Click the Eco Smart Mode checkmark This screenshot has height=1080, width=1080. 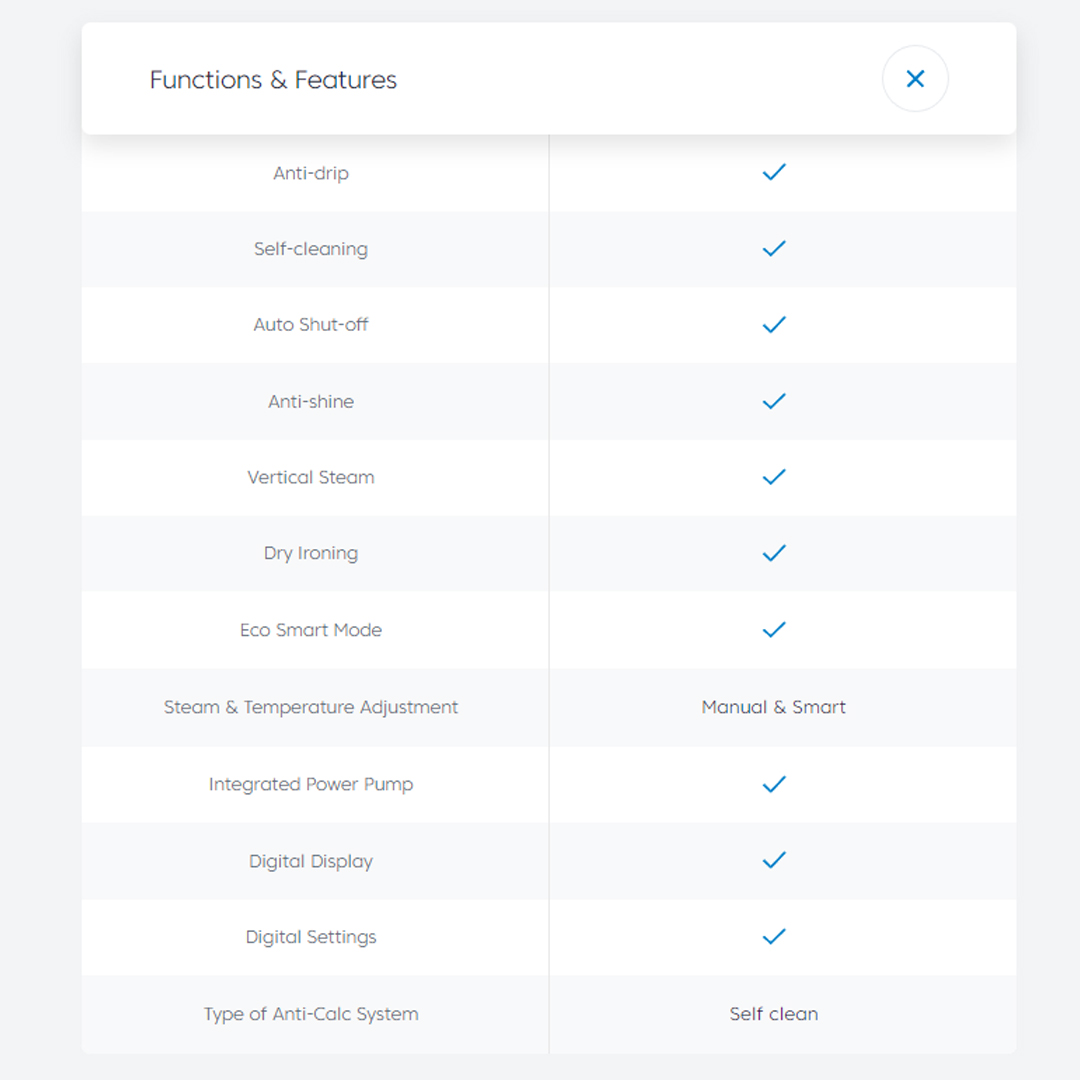[x=774, y=630]
